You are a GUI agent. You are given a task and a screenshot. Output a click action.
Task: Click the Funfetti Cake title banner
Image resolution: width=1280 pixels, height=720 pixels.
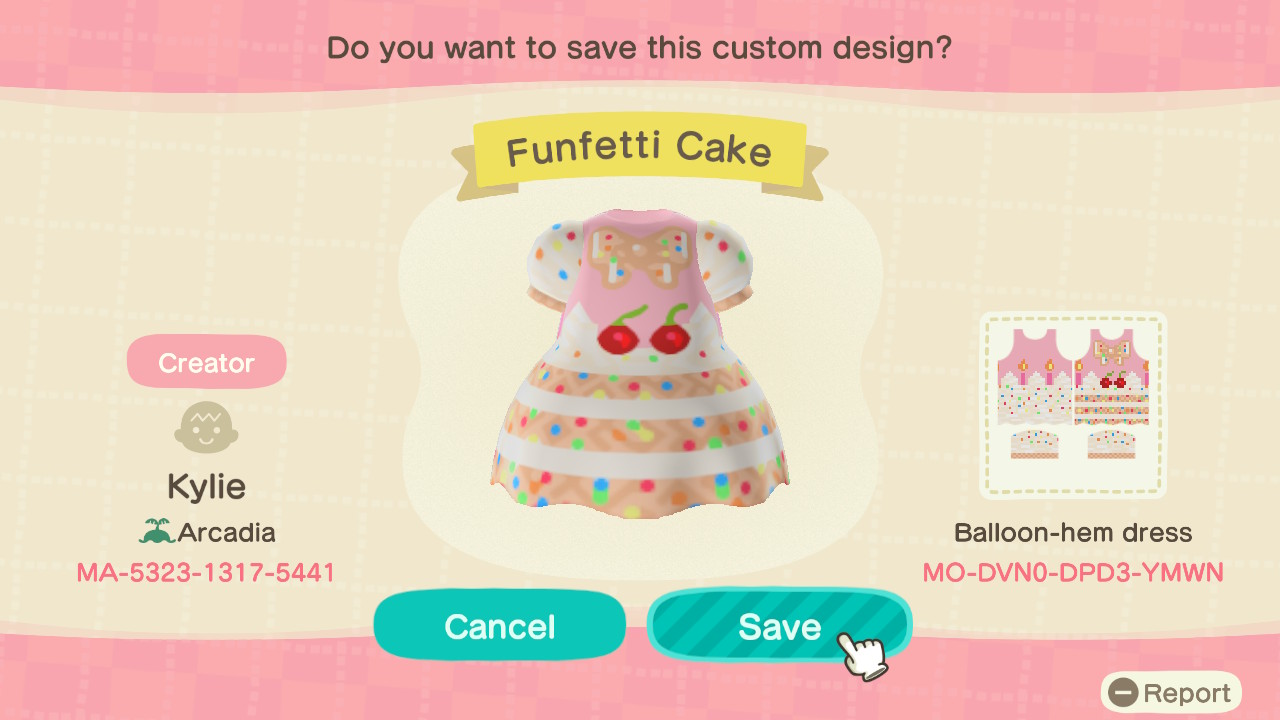coord(639,152)
